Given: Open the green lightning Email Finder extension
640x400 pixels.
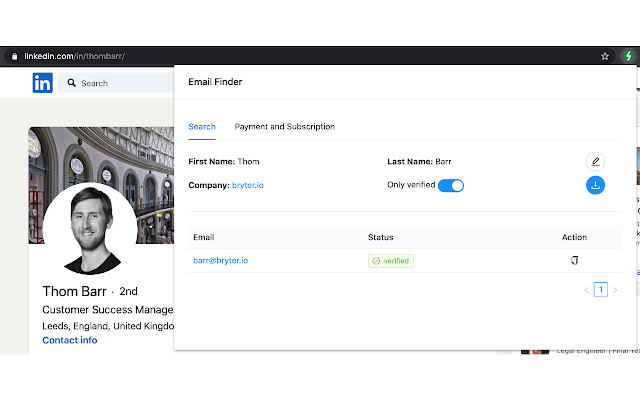Looking at the screenshot, I should (x=629, y=56).
